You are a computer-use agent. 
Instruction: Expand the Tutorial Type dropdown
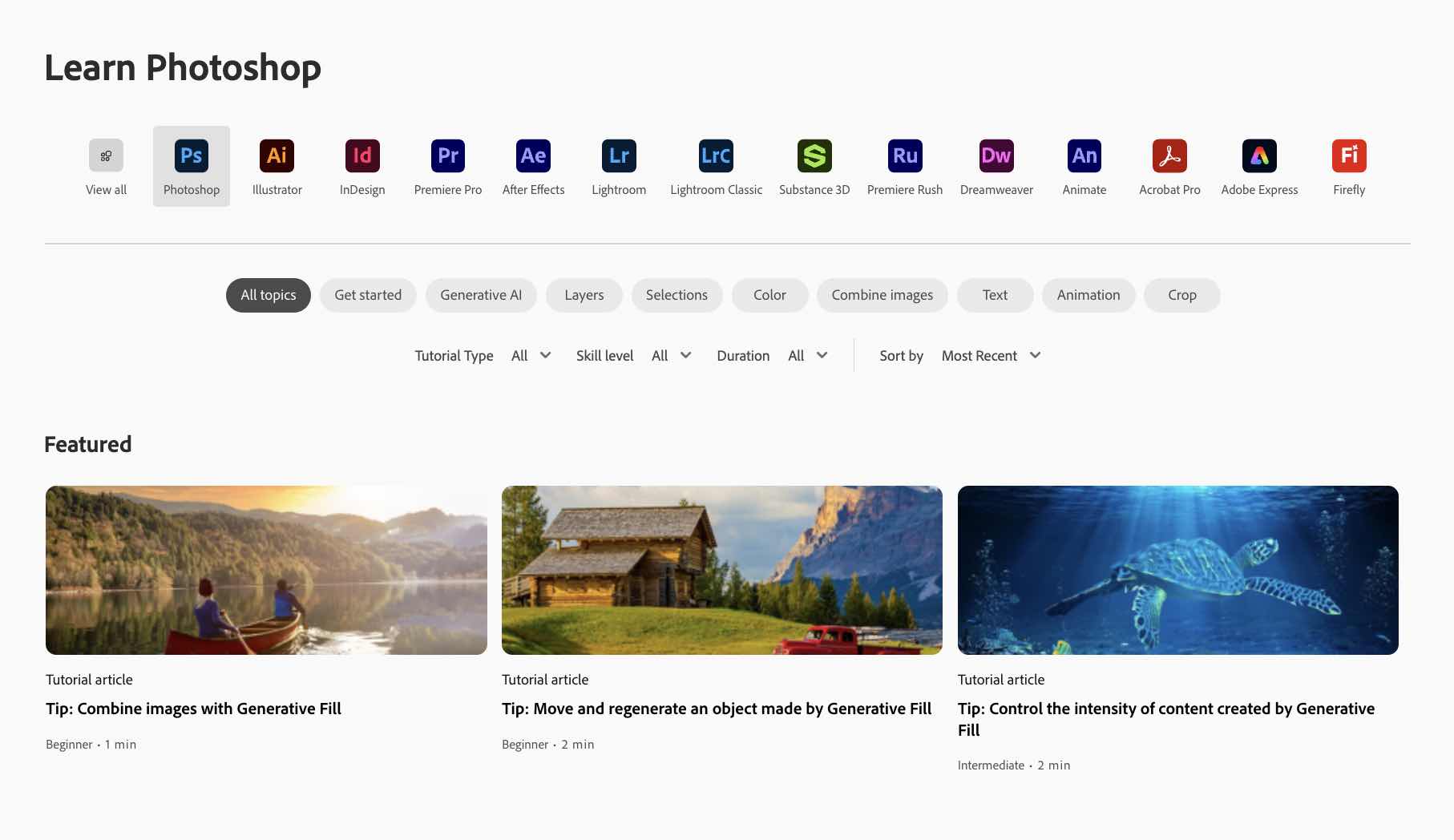(531, 356)
